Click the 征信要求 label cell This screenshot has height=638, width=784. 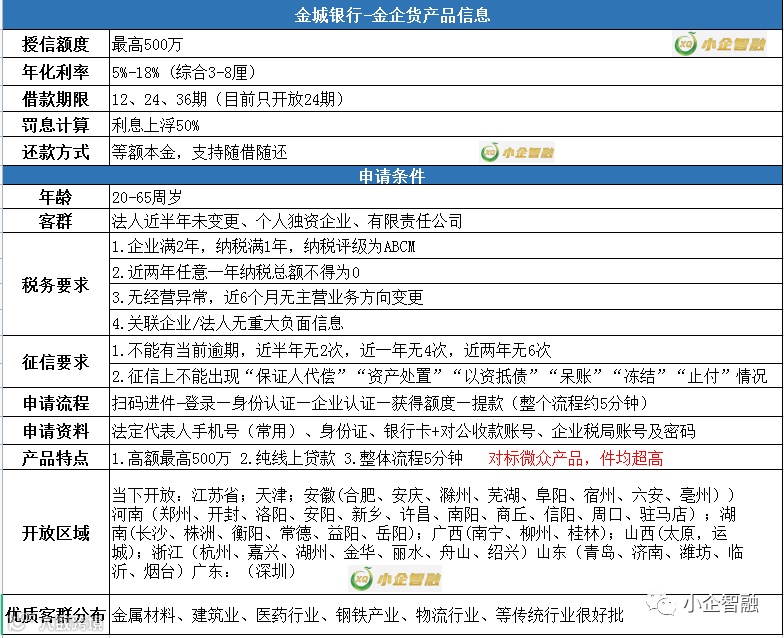click(56, 362)
